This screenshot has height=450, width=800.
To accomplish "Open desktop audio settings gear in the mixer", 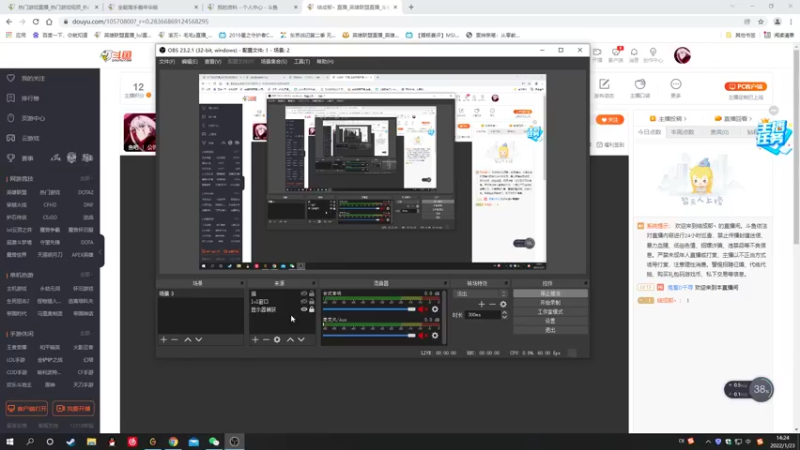I will pos(435,309).
